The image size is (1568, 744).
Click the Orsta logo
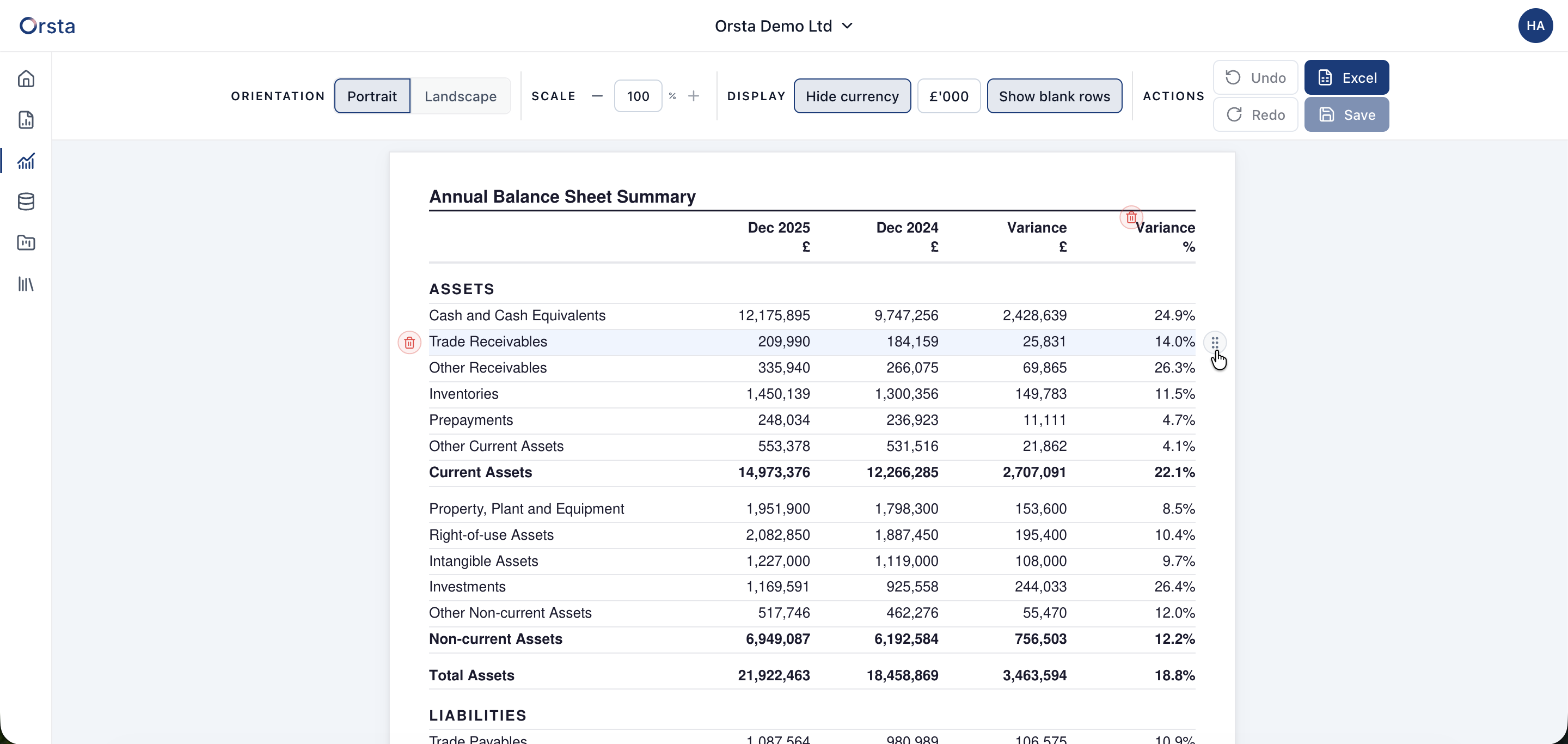tap(47, 26)
